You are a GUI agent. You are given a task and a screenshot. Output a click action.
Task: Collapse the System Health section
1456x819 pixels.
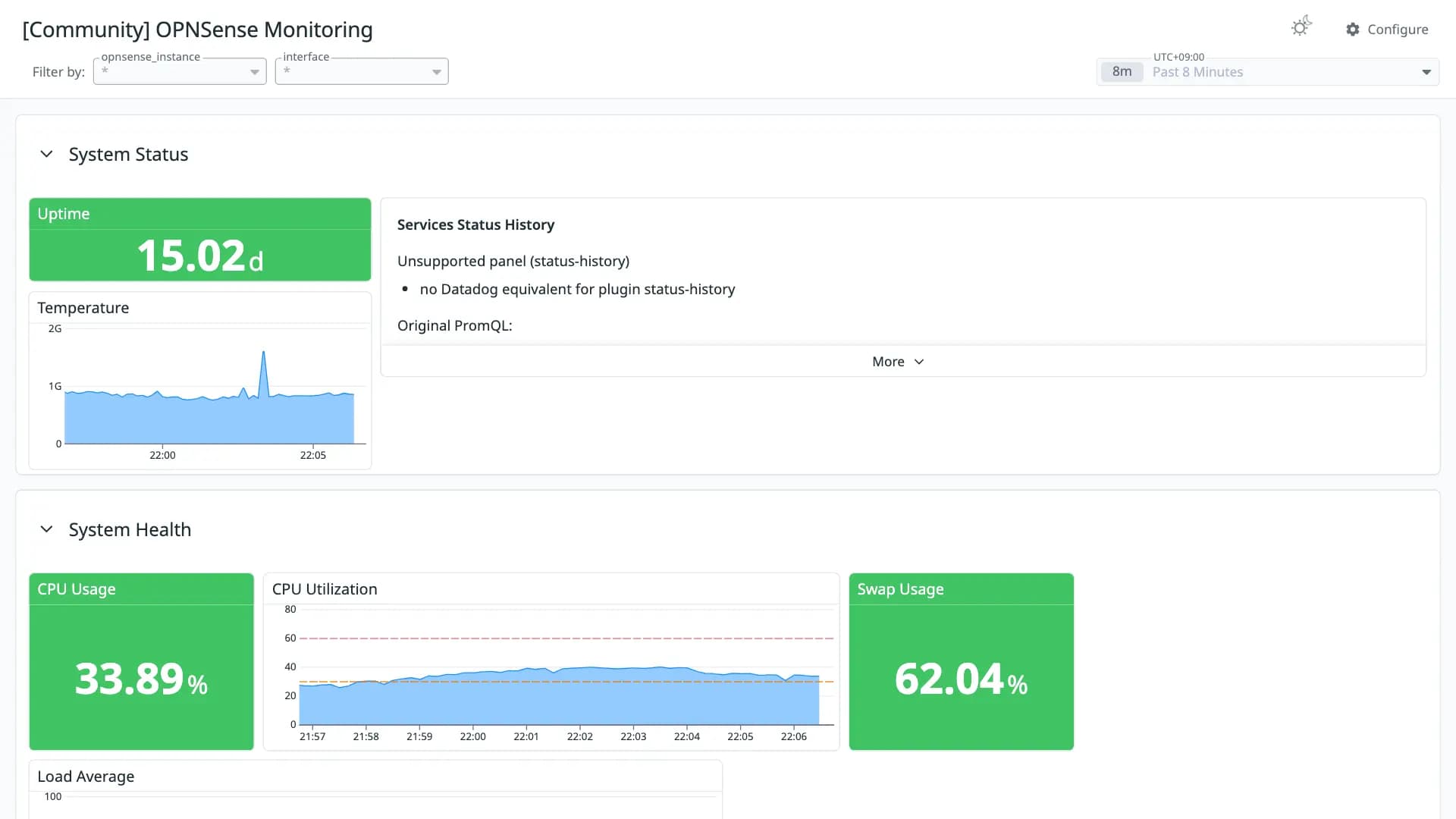click(46, 529)
